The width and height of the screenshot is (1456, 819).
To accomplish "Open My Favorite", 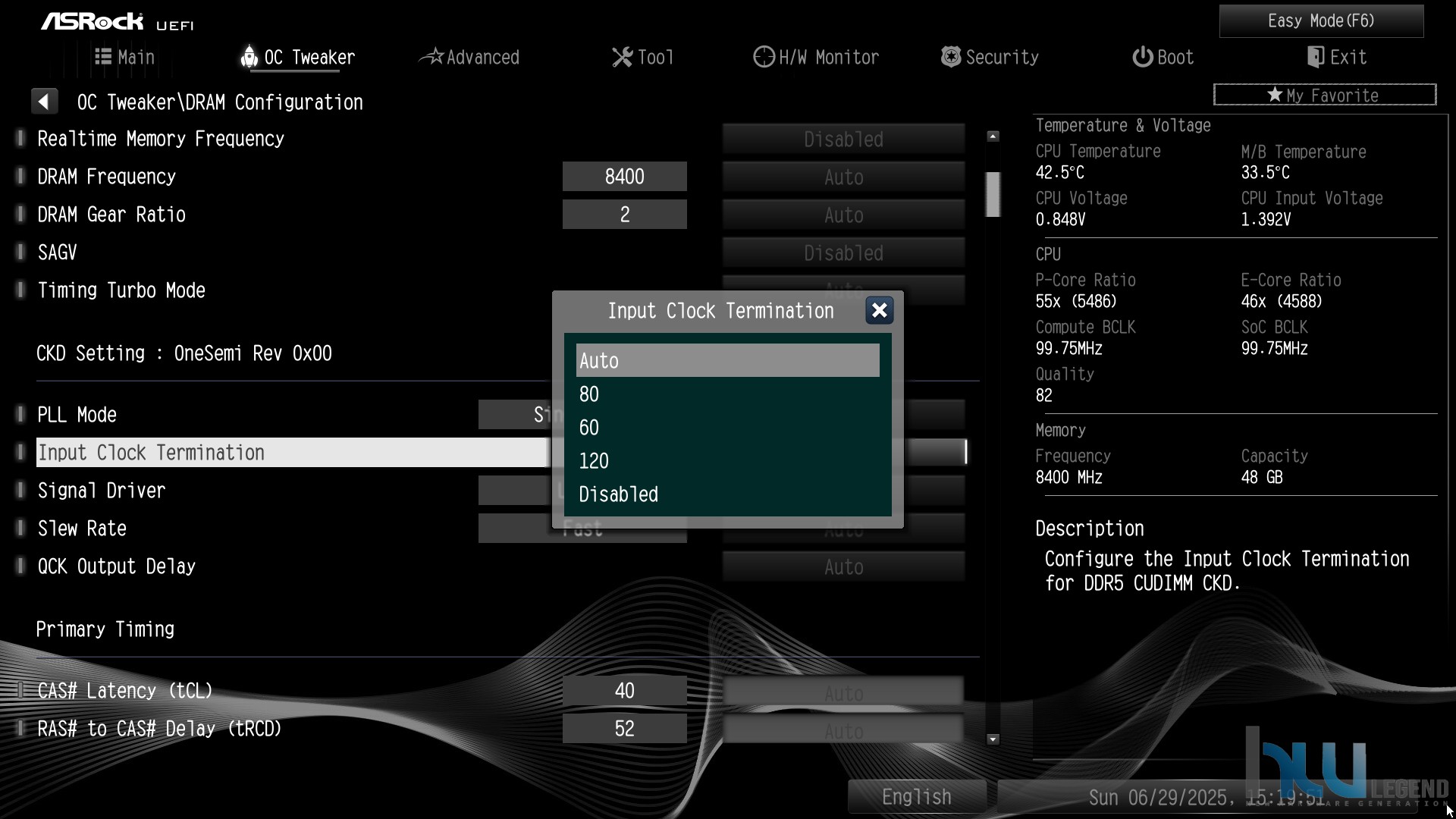I will pos(1325,95).
